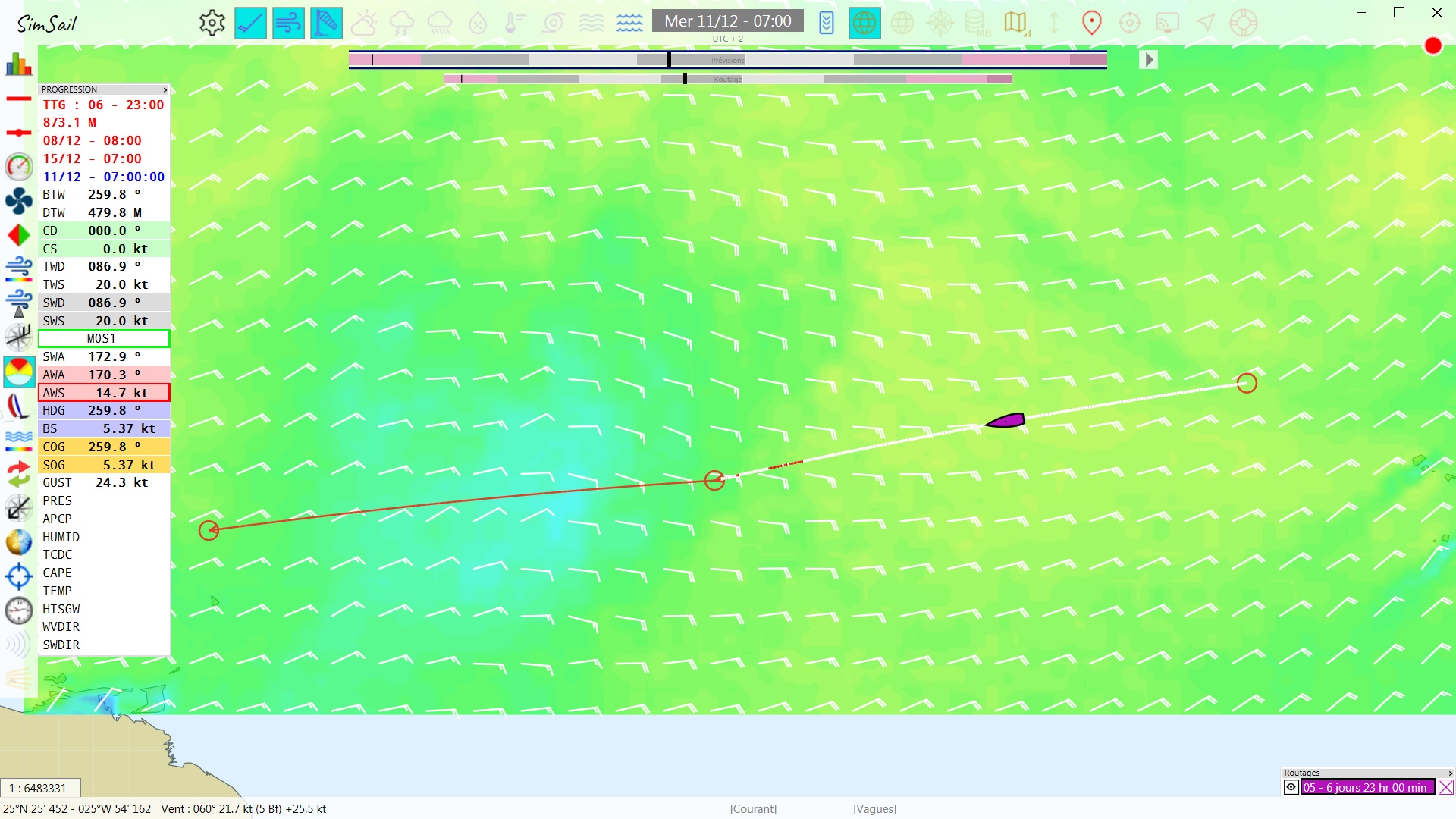The width and height of the screenshot is (1456, 819).
Task: Toggle the wind display icon
Action: point(288,23)
